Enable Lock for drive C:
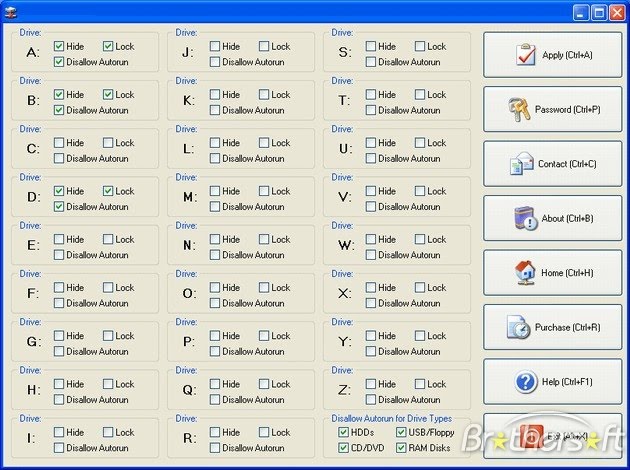Screen dimensions: 630x470 (x=108, y=143)
